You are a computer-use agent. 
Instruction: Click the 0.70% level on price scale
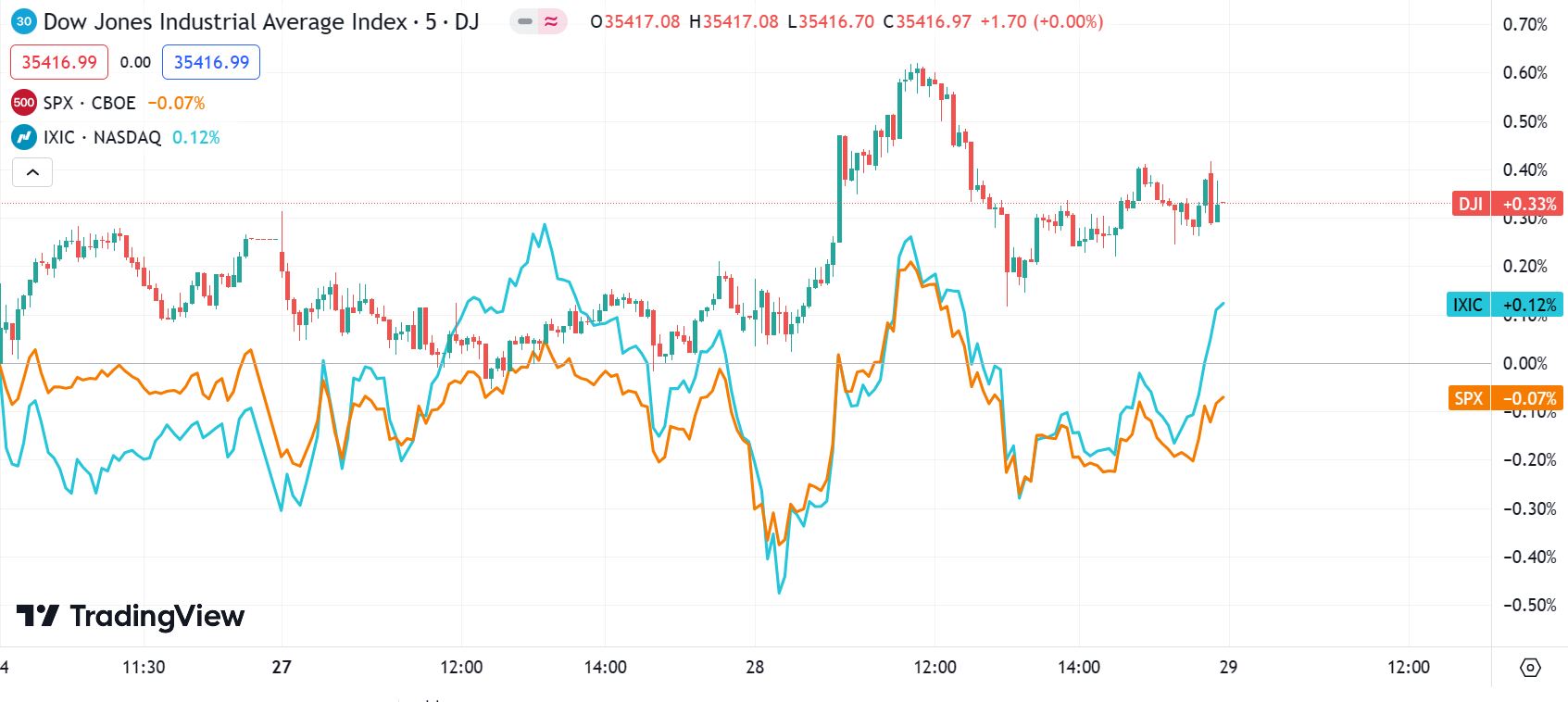pos(1524,24)
